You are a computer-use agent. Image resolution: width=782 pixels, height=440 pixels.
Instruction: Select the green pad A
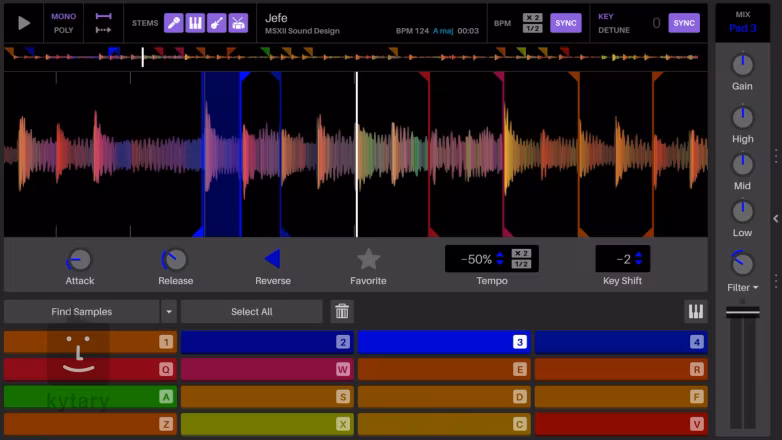click(x=89, y=396)
